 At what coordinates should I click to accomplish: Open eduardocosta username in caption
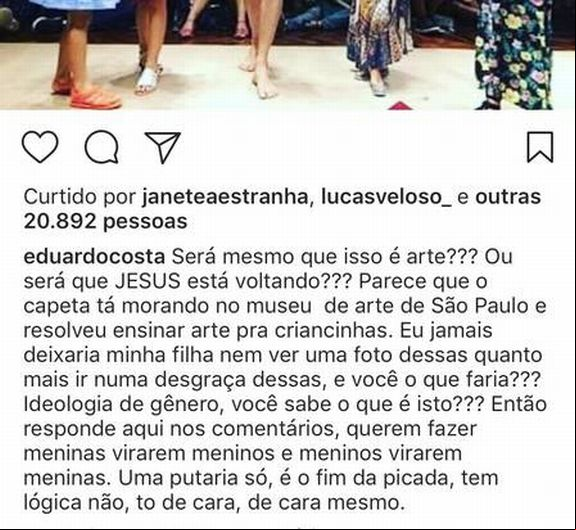(x=94, y=257)
